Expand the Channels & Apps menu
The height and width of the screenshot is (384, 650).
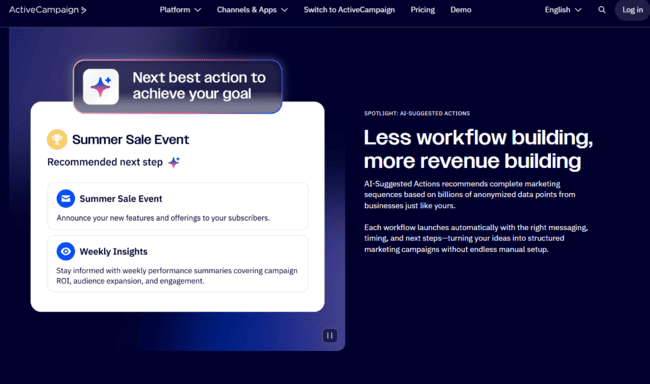click(x=252, y=10)
